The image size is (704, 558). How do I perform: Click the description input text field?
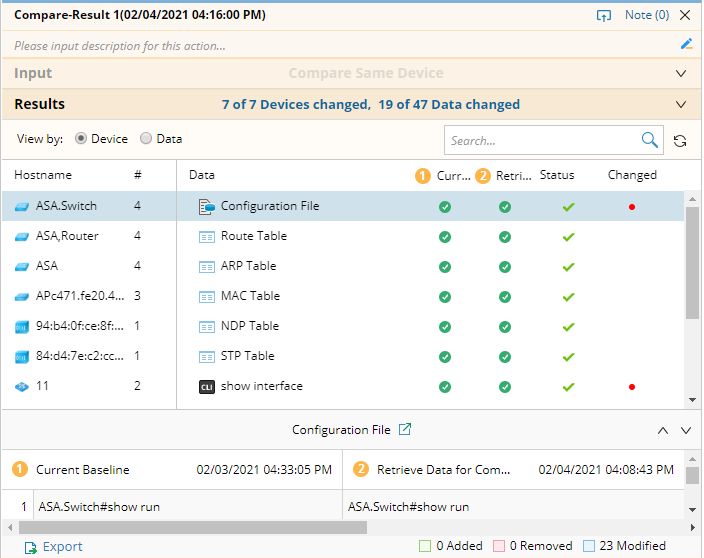[340, 45]
